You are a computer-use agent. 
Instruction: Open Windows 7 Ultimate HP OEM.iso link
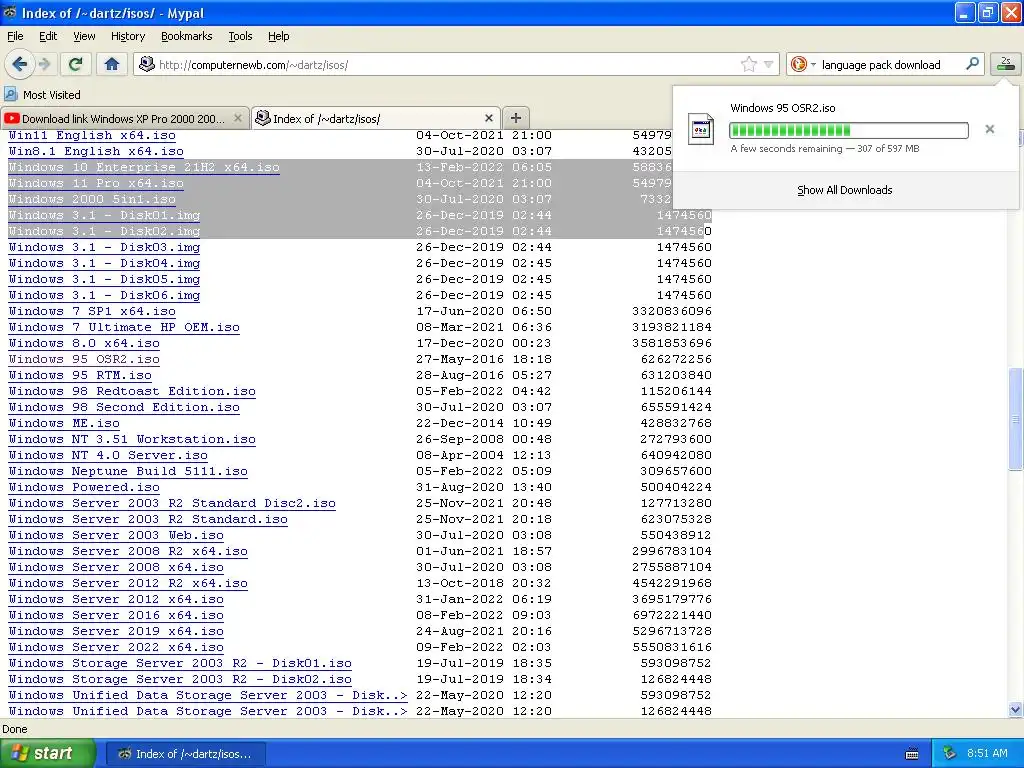124,328
